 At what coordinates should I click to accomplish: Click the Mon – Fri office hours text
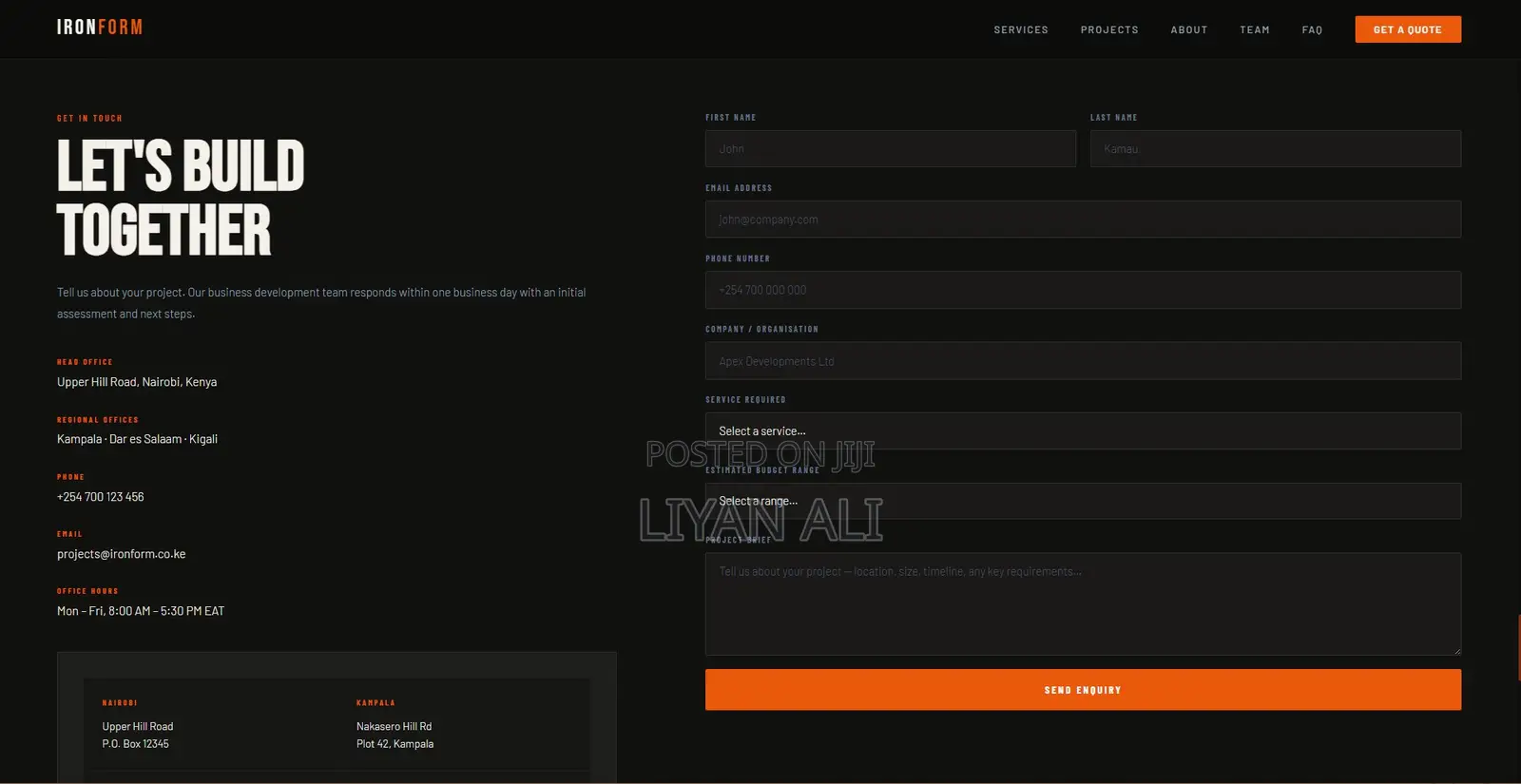pyautogui.click(x=141, y=611)
